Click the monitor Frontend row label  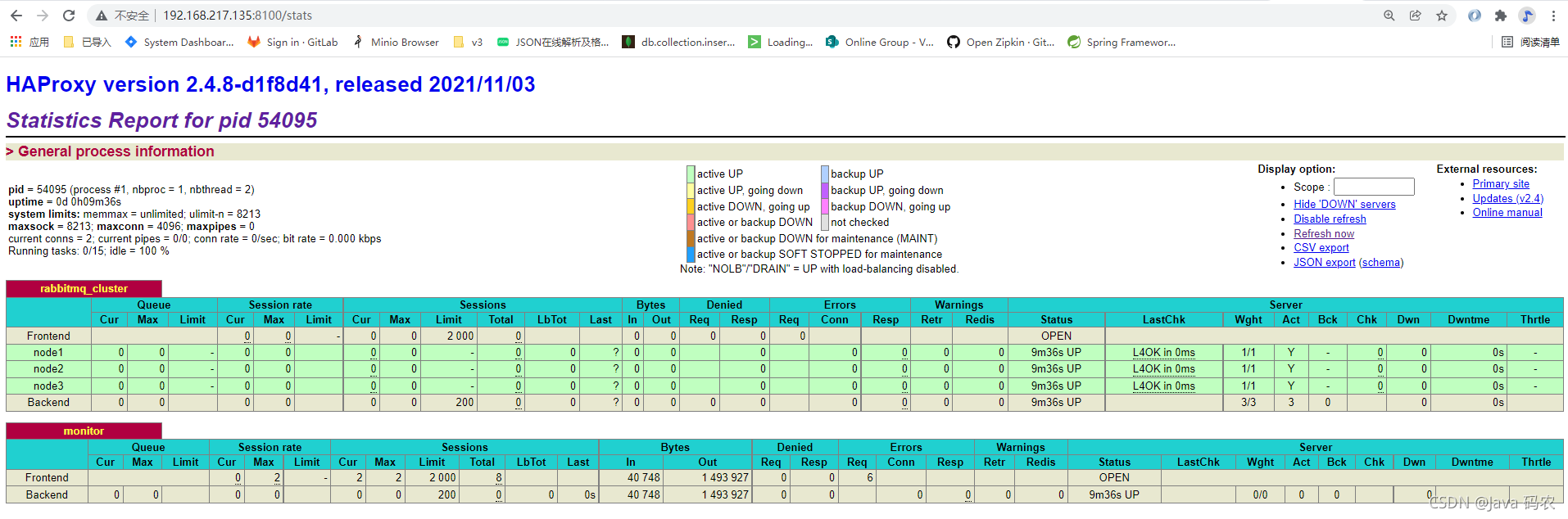47,478
